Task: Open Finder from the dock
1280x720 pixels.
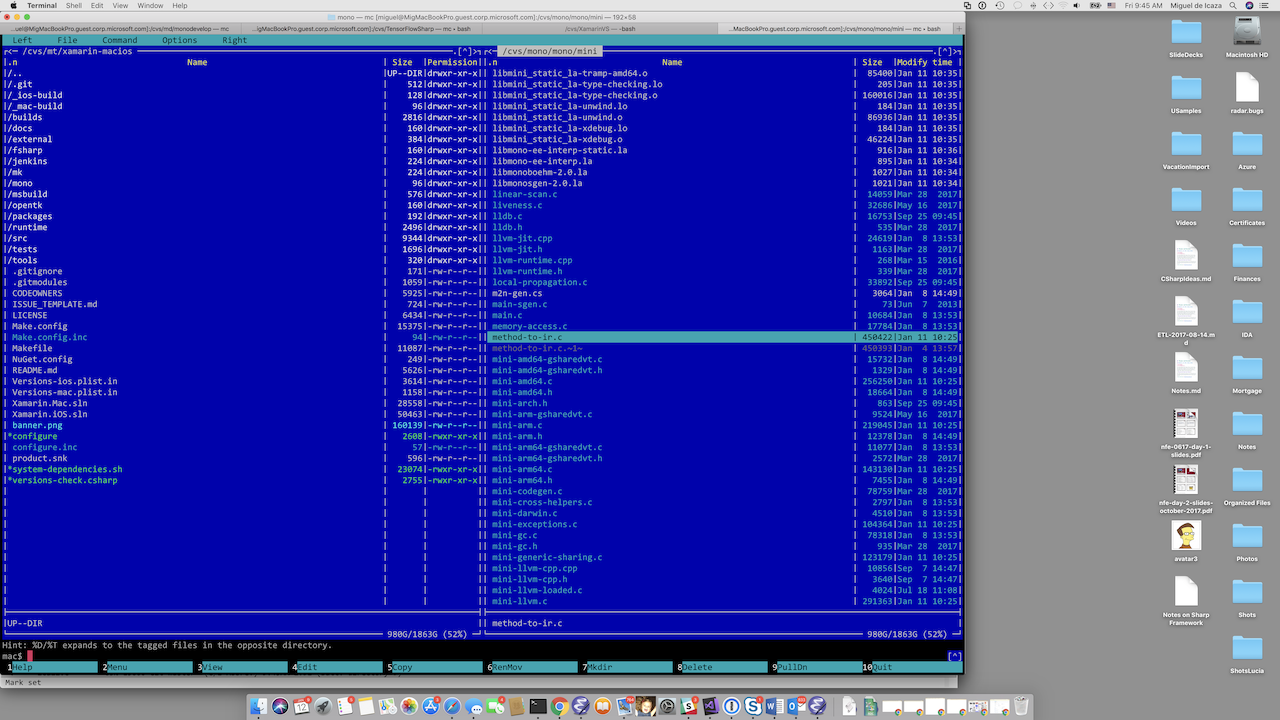Action: [x=258, y=706]
